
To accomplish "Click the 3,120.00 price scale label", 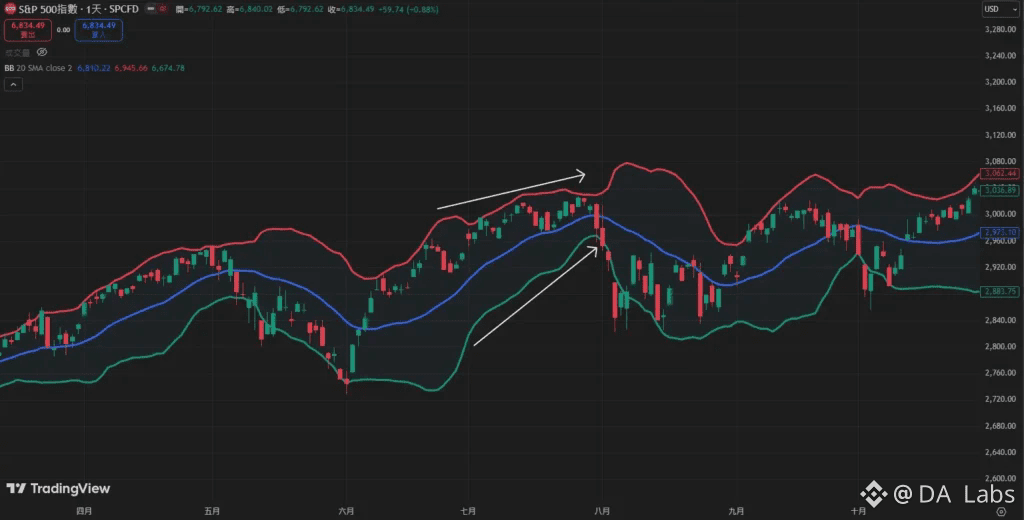I will coord(1002,135).
